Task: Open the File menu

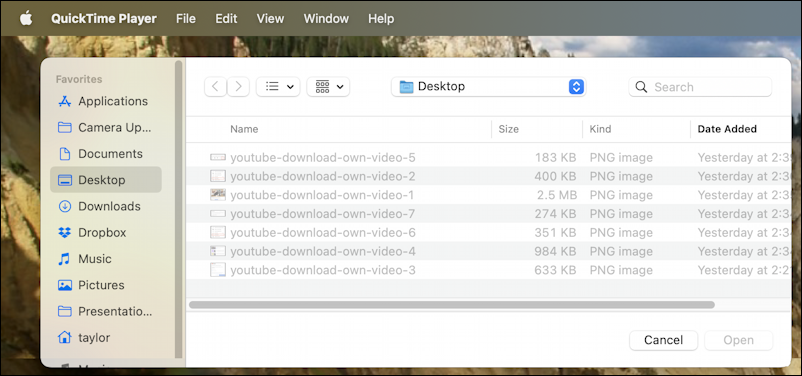Action: [186, 19]
